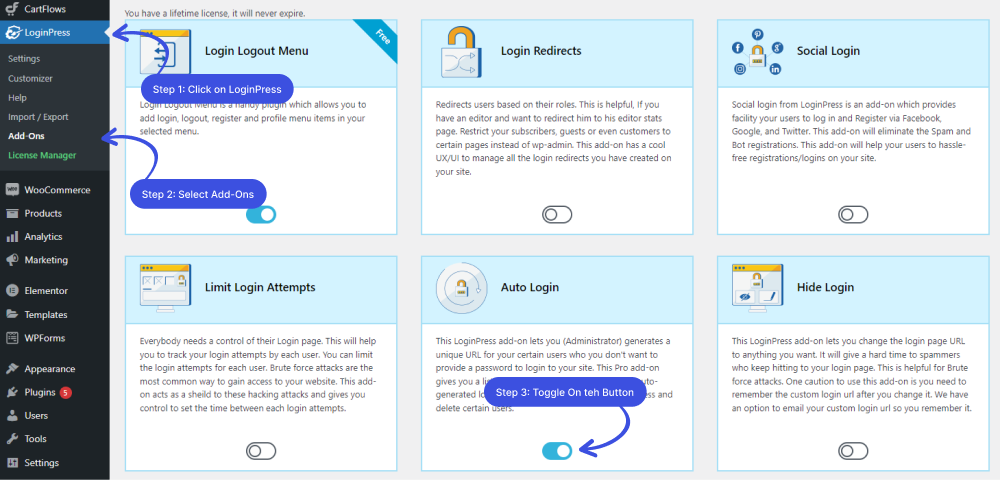Screen dimensions: 1000x480
Task: Enable the Social Login add-on toggle
Action: tap(853, 215)
